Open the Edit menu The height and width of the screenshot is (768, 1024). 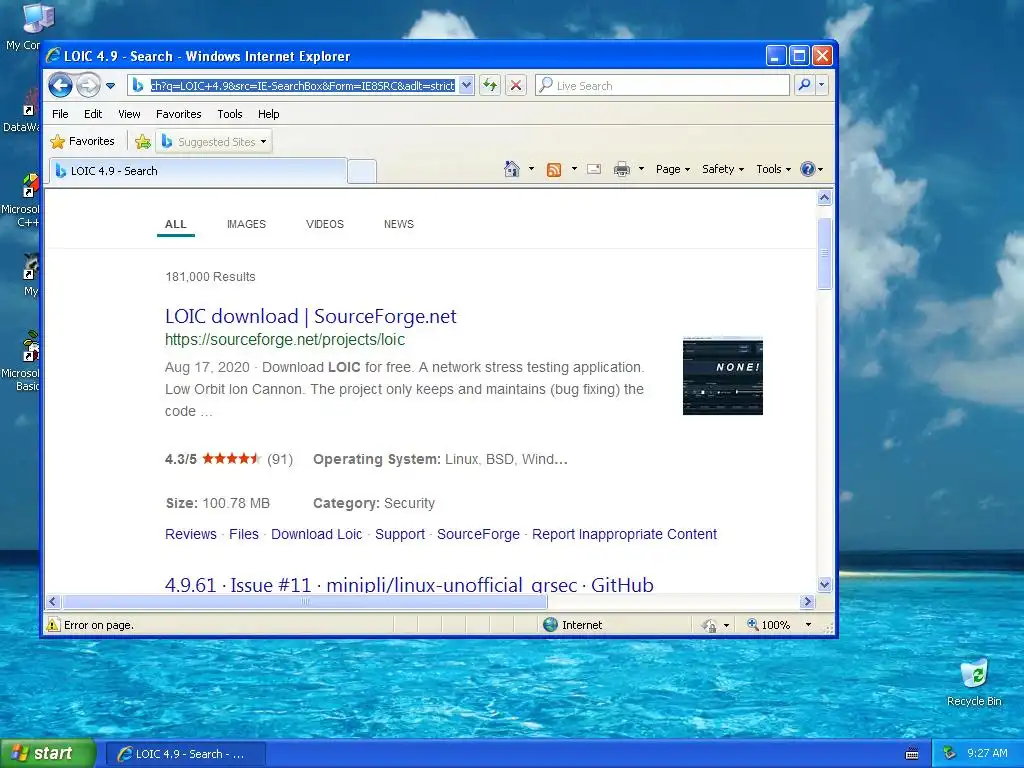click(93, 114)
